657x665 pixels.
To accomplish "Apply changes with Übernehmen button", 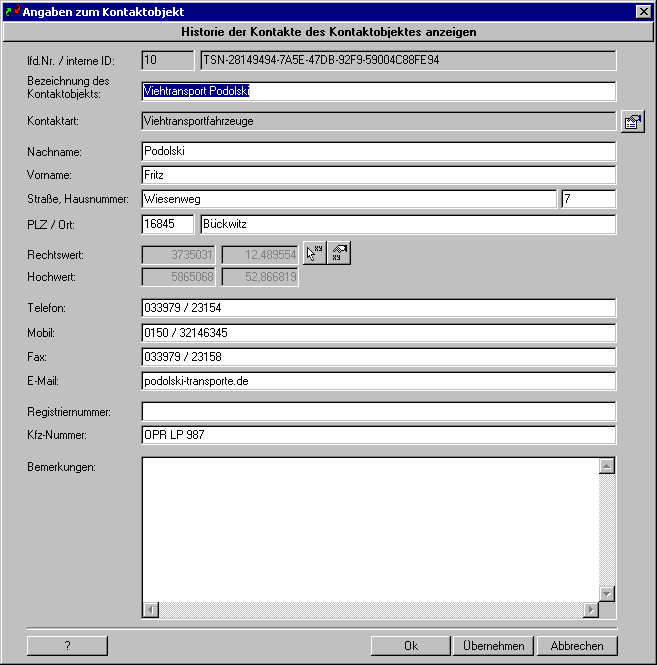I will point(493,645).
